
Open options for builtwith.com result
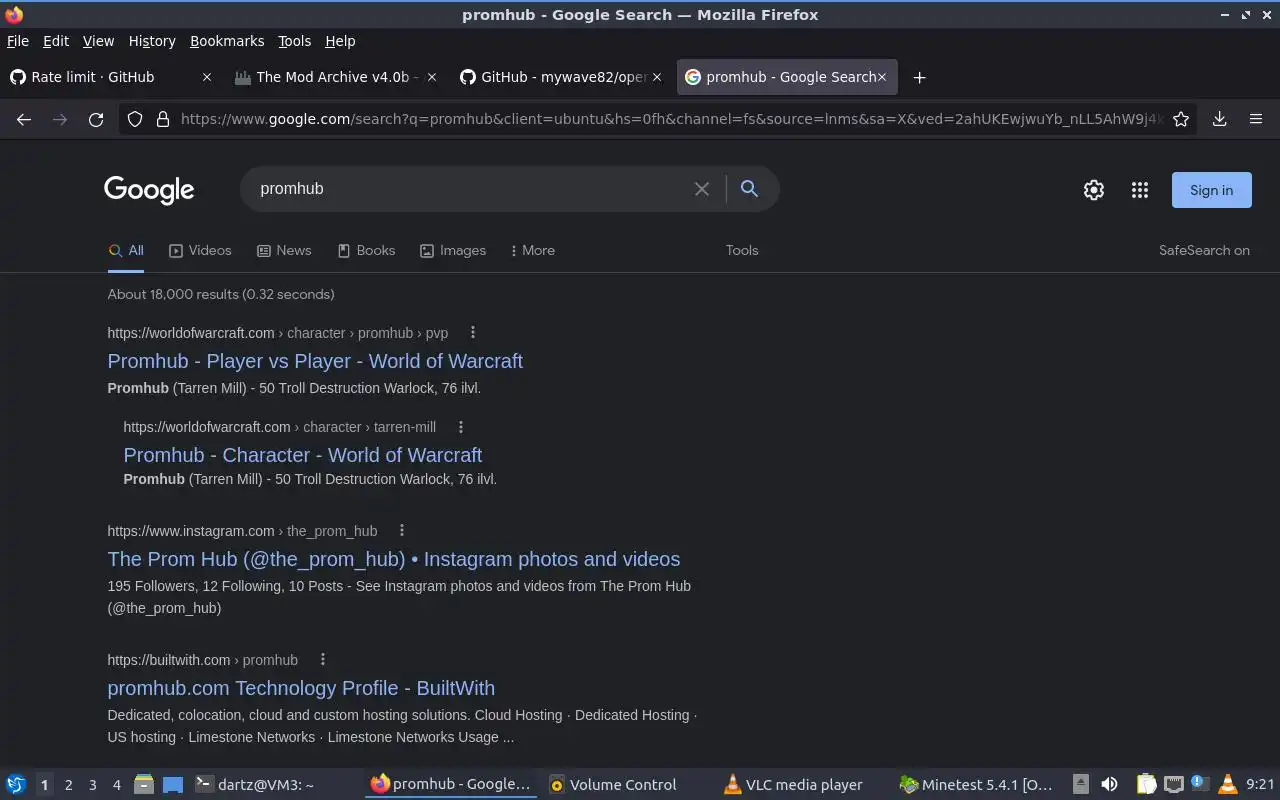(x=322, y=660)
